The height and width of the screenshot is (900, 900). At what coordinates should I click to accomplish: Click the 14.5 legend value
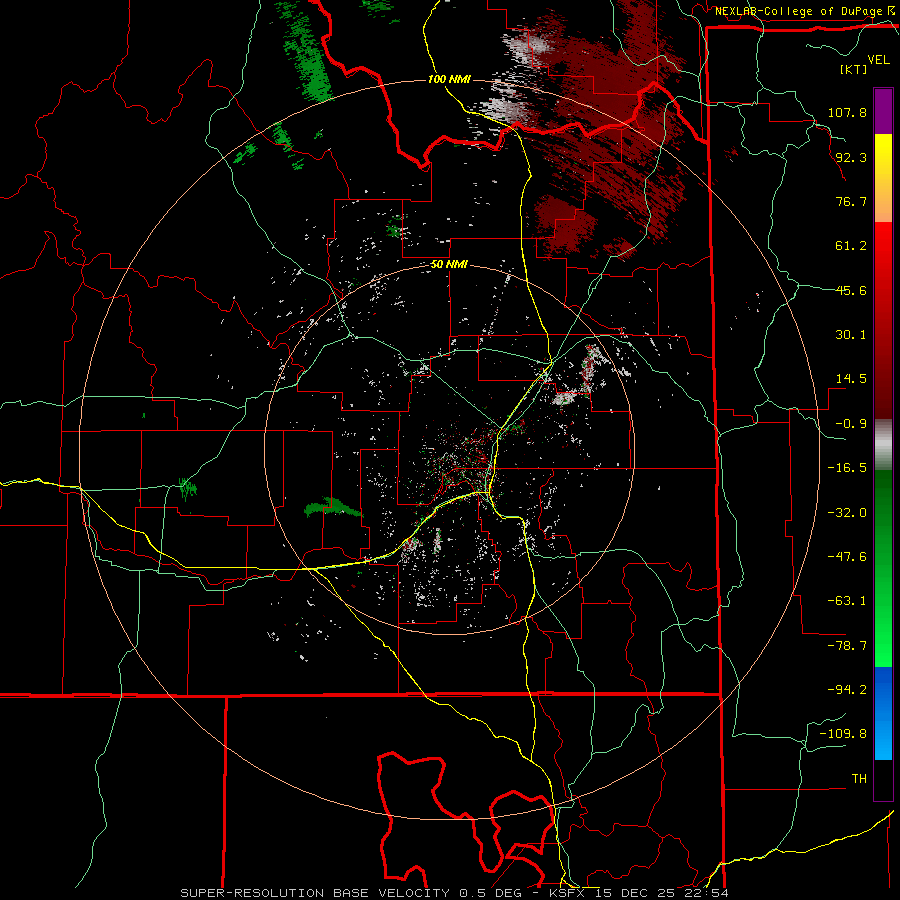pos(851,379)
